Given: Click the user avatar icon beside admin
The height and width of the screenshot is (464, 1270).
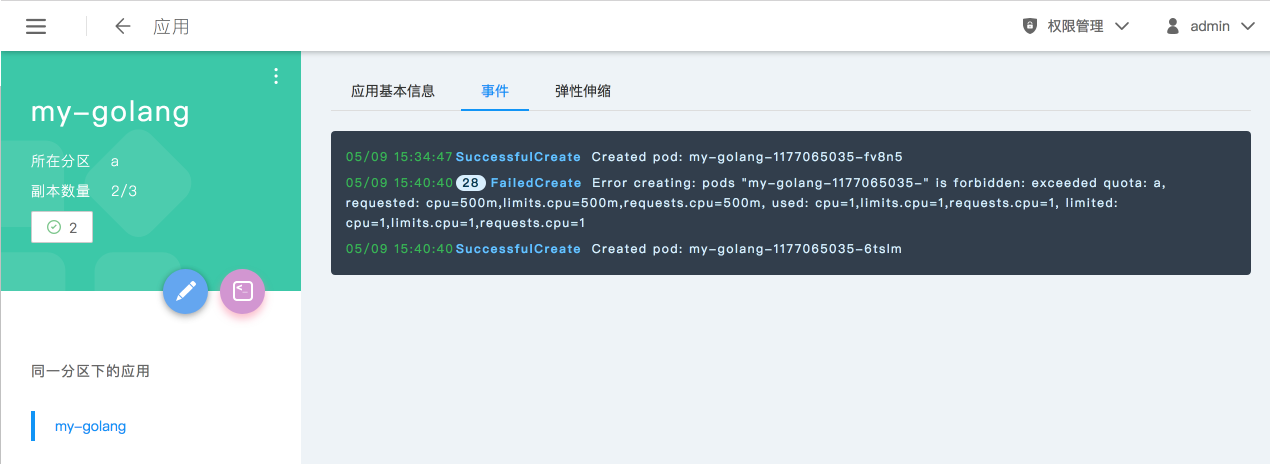Looking at the screenshot, I should tap(1172, 27).
